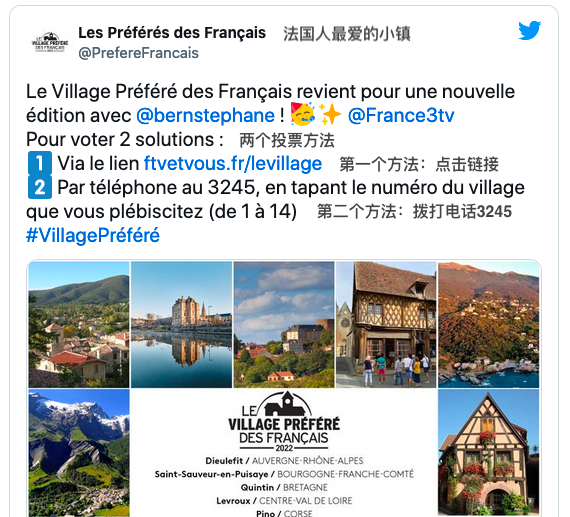Open the @PrefereFrancais handle

[x=138, y=53]
